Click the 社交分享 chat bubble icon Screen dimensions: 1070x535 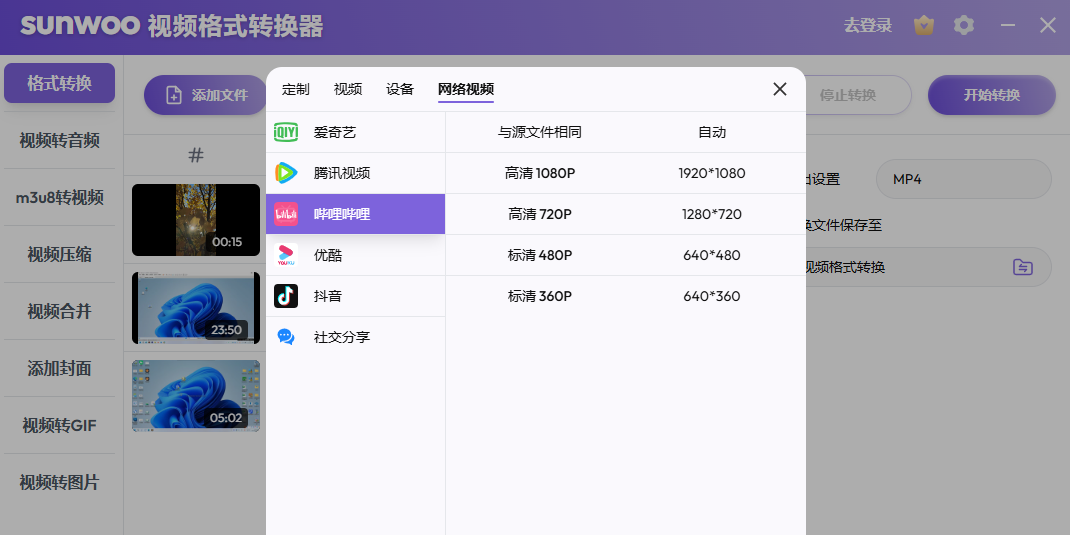click(x=286, y=337)
